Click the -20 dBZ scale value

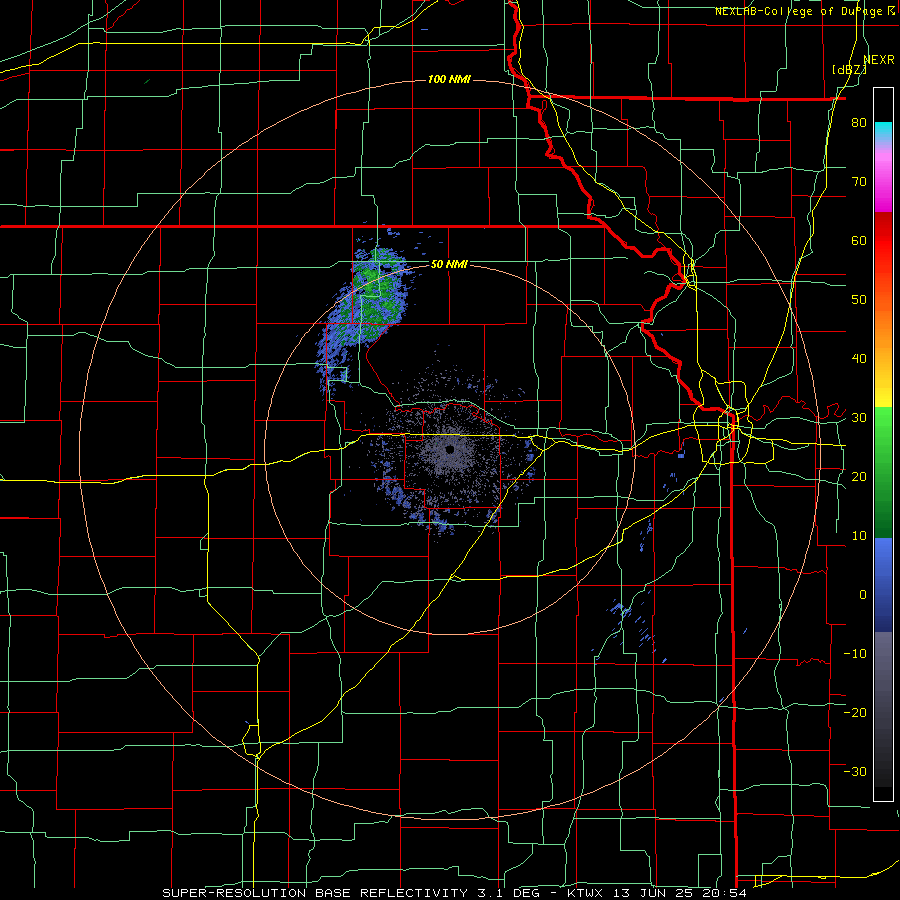[855, 712]
